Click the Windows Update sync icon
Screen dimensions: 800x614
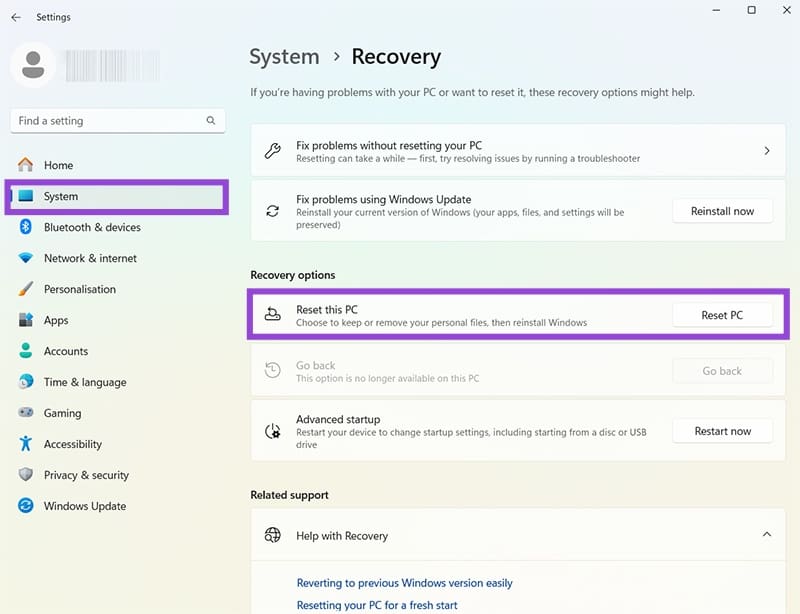point(26,506)
